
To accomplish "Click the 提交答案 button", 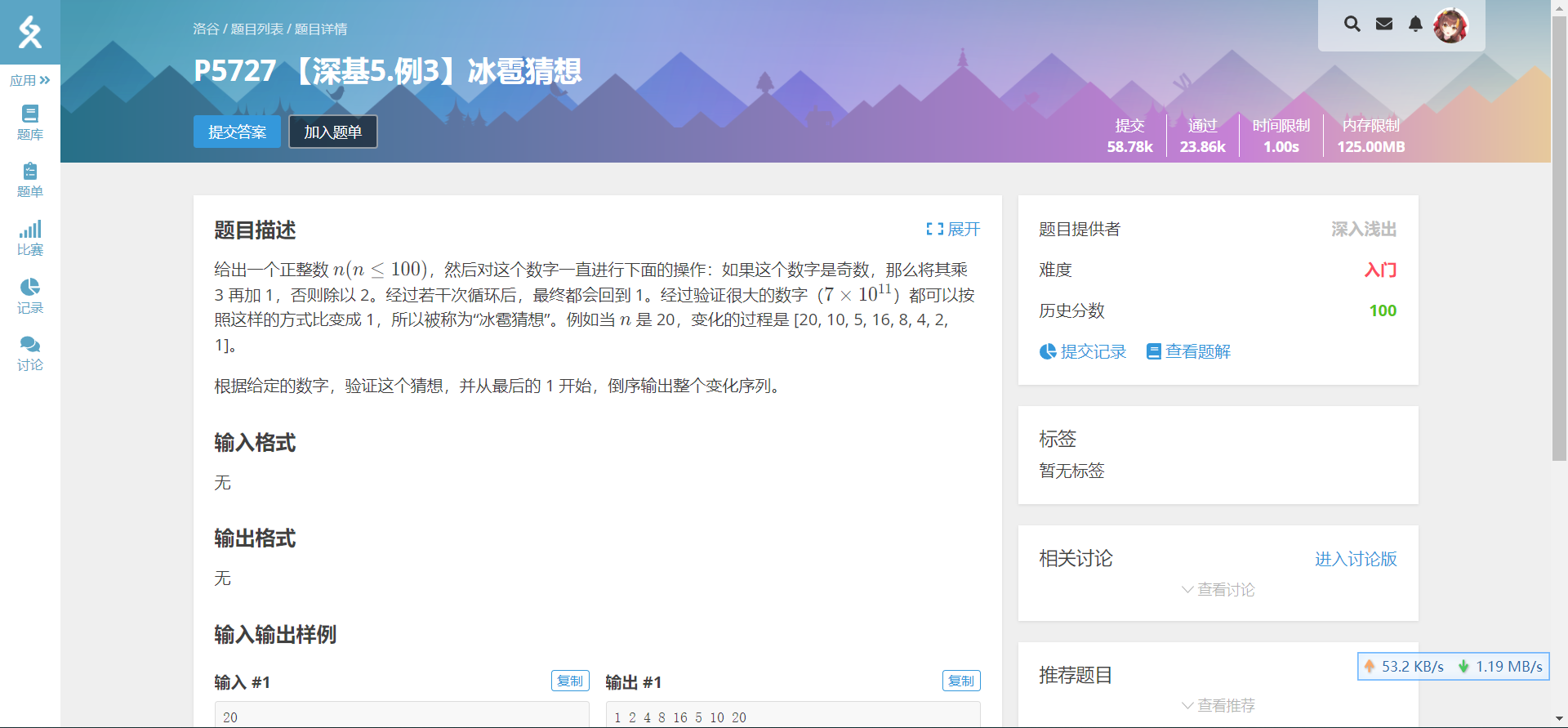I will (237, 132).
